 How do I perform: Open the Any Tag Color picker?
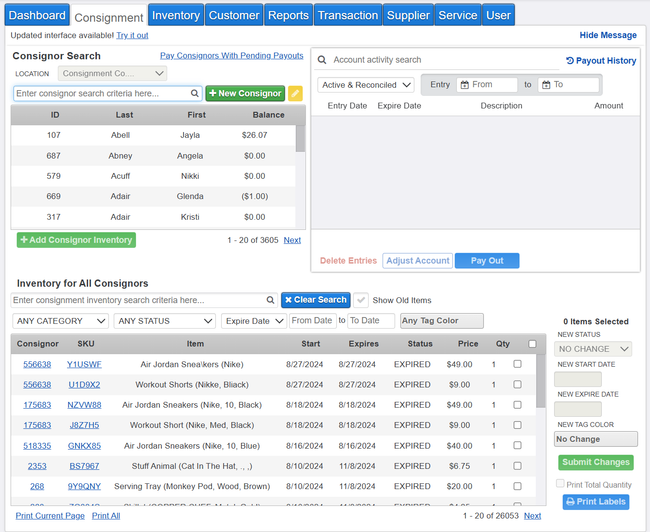point(441,321)
